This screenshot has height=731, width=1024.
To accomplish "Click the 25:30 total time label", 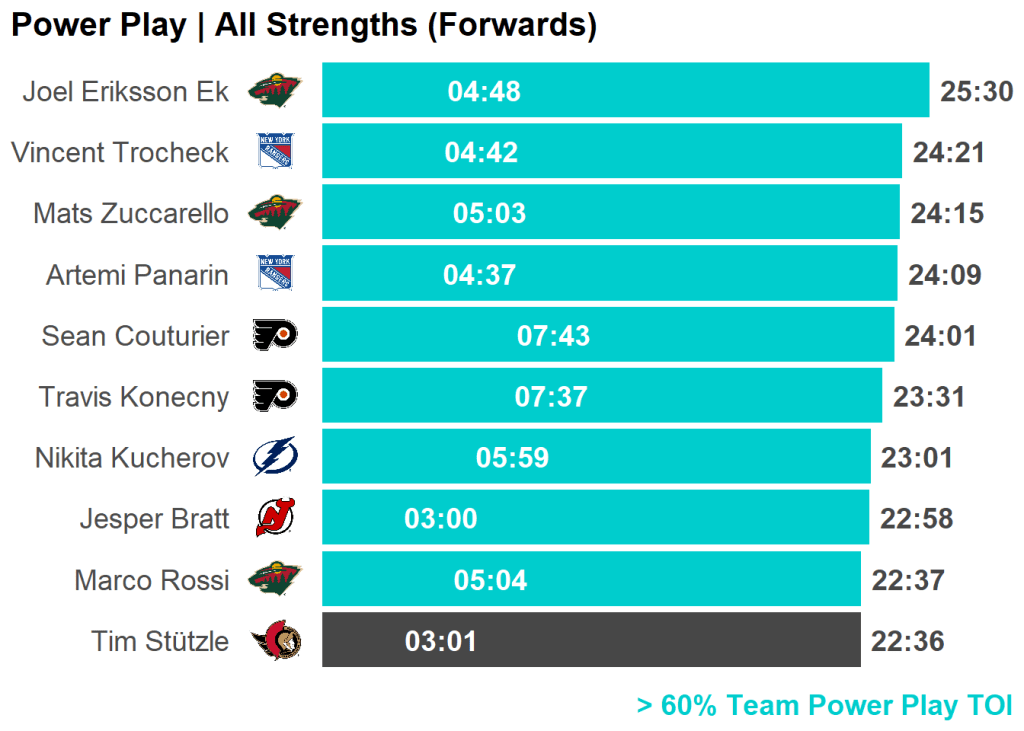I will pos(976,92).
